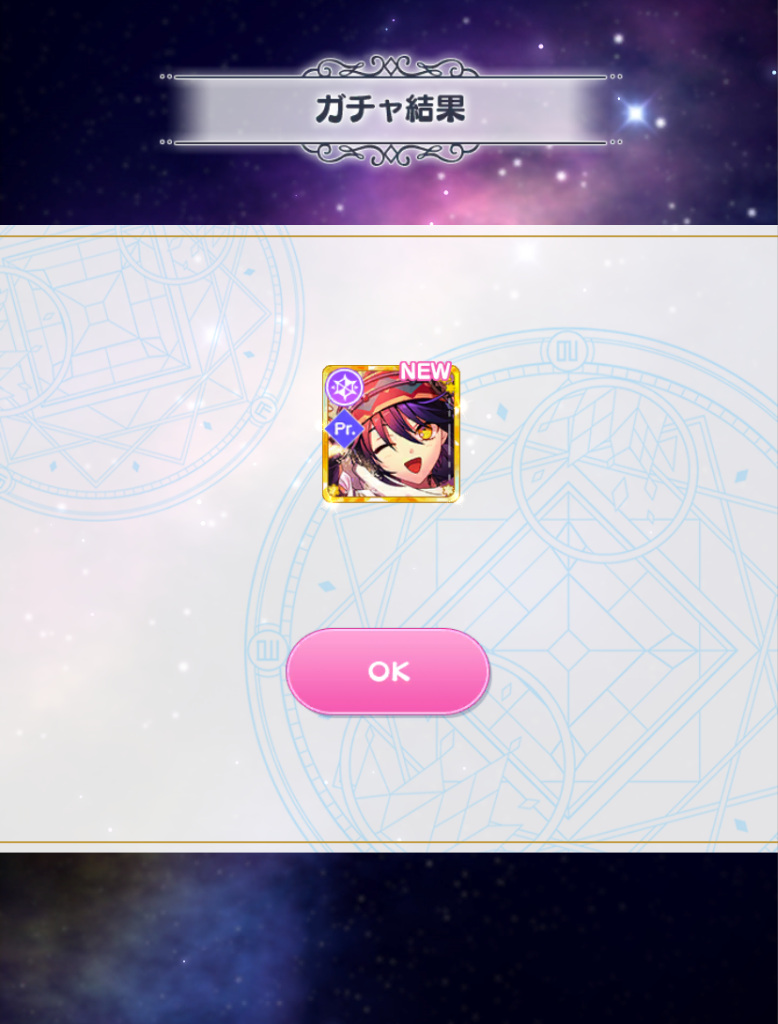
Task: Tap the gold star at the card's bottom-left corner
Action: (332, 491)
